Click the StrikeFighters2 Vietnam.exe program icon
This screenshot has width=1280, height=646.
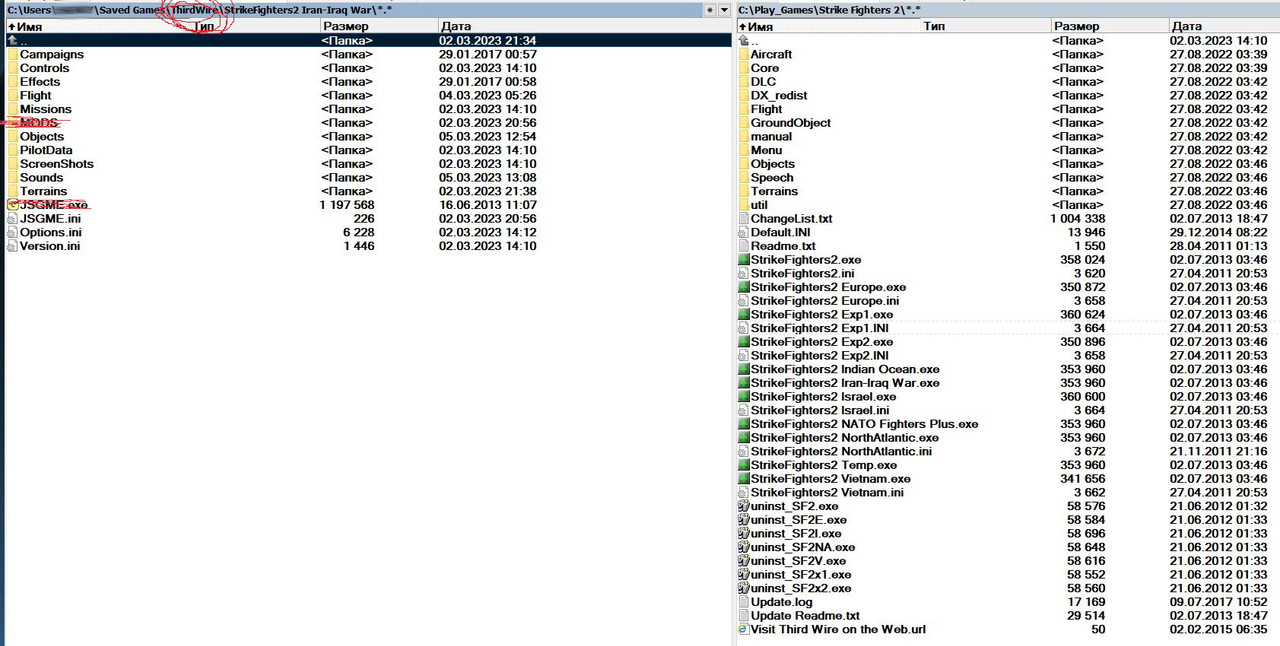[x=743, y=479]
